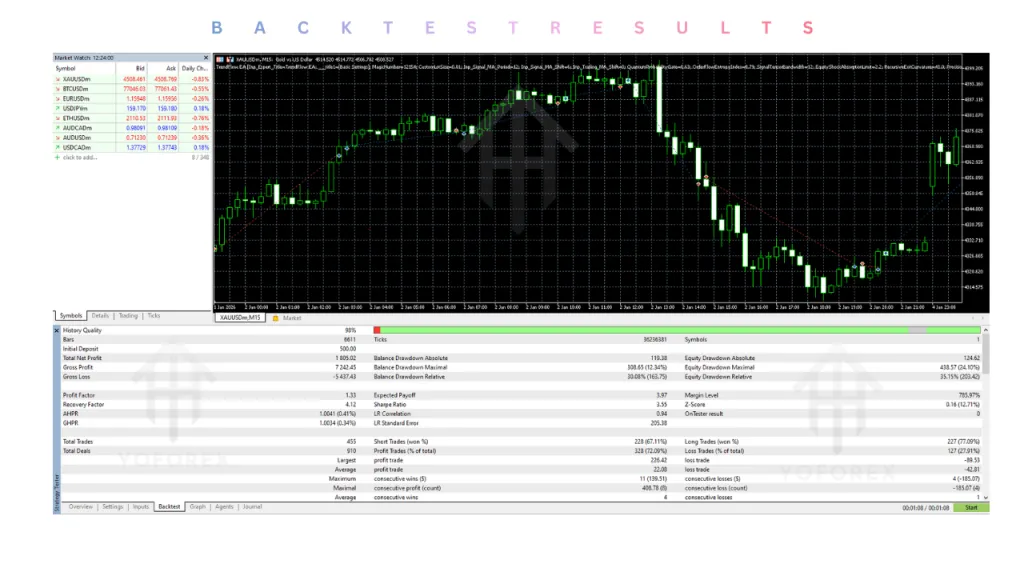Click the USDJPYm up-arrow trend icon
The width and height of the screenshot is (1024, 576).
(x=57, y=108)
